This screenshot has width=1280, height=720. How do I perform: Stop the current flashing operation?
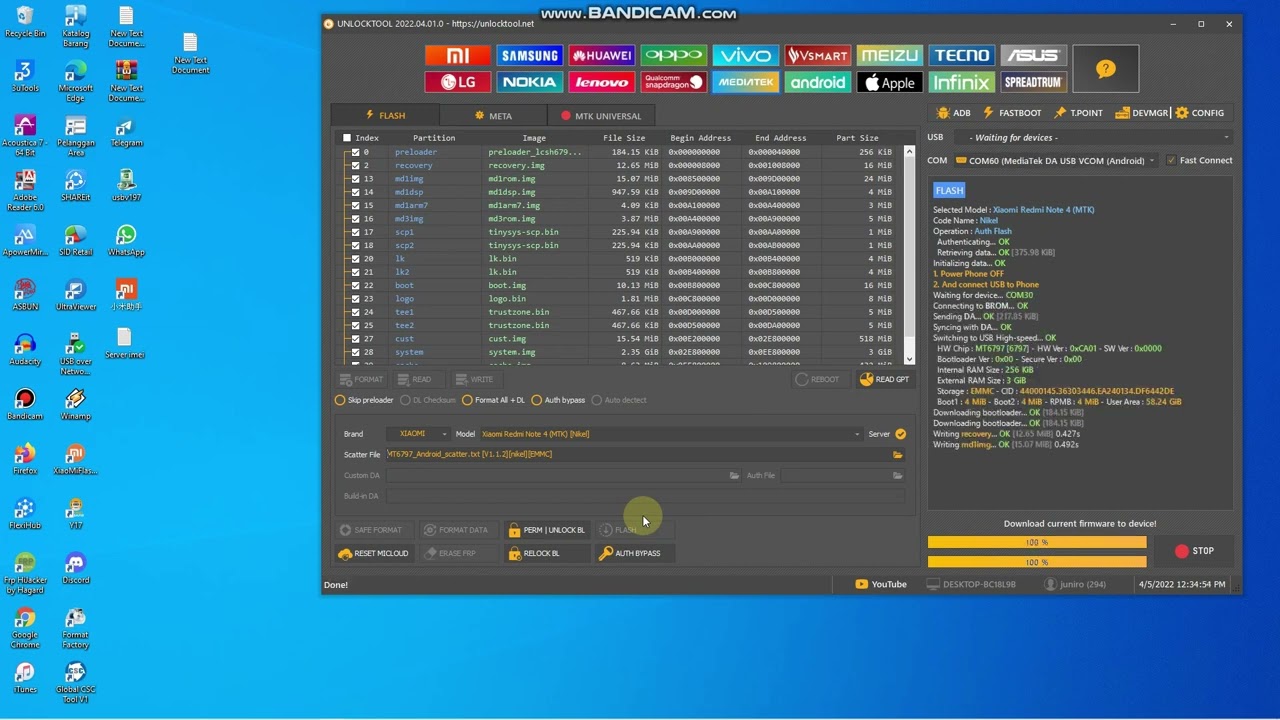click(x=1194, y=551)
